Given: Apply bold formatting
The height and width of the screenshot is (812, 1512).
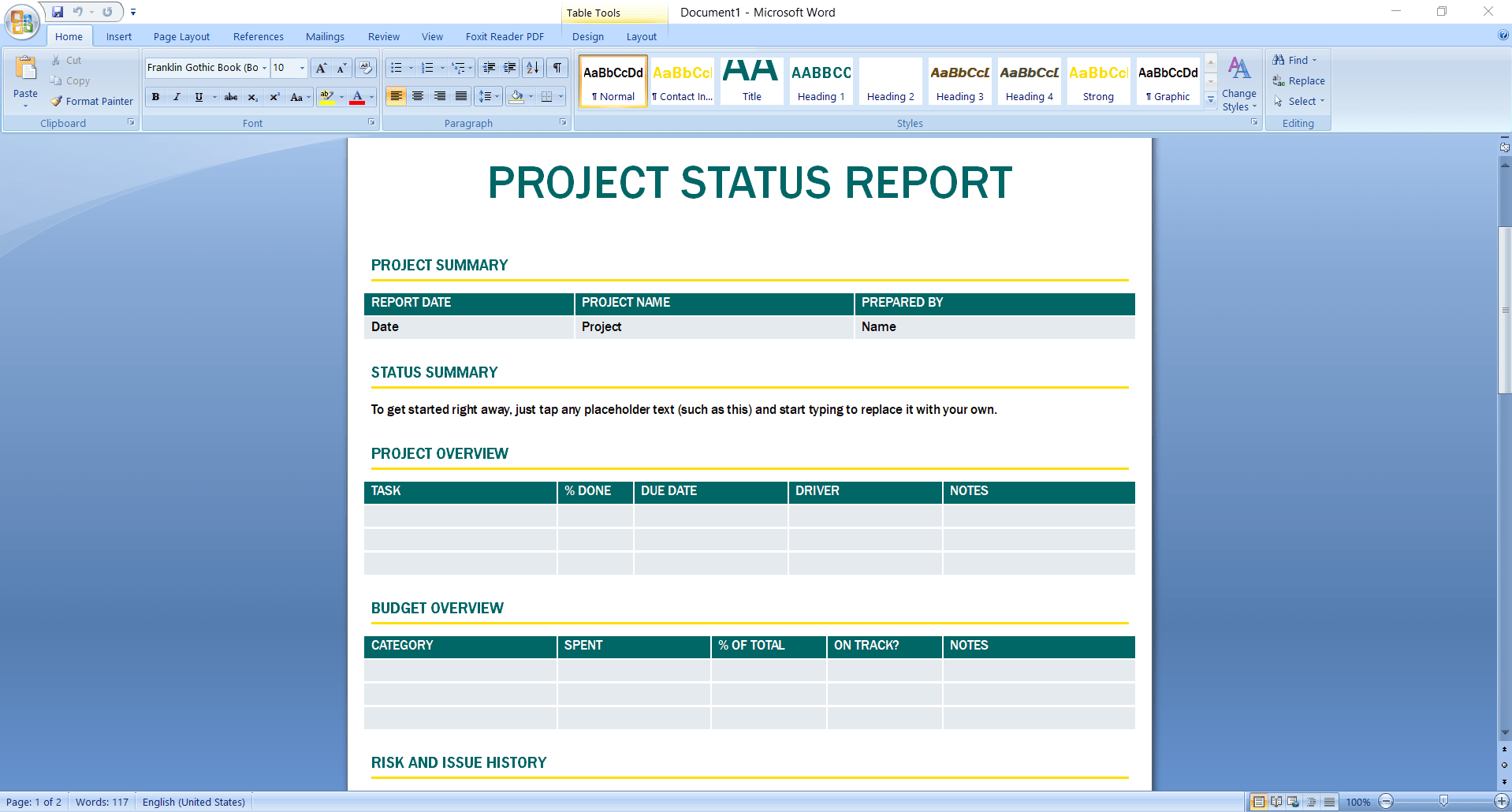Looking at the screenshot, I should coord(155,97).
